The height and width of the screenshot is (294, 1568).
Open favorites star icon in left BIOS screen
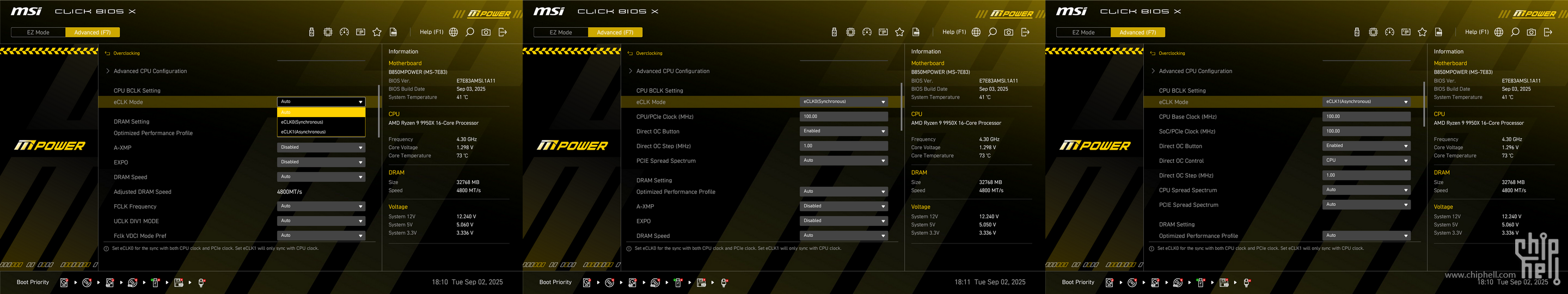pyautogui.click(x=377, y=32)
